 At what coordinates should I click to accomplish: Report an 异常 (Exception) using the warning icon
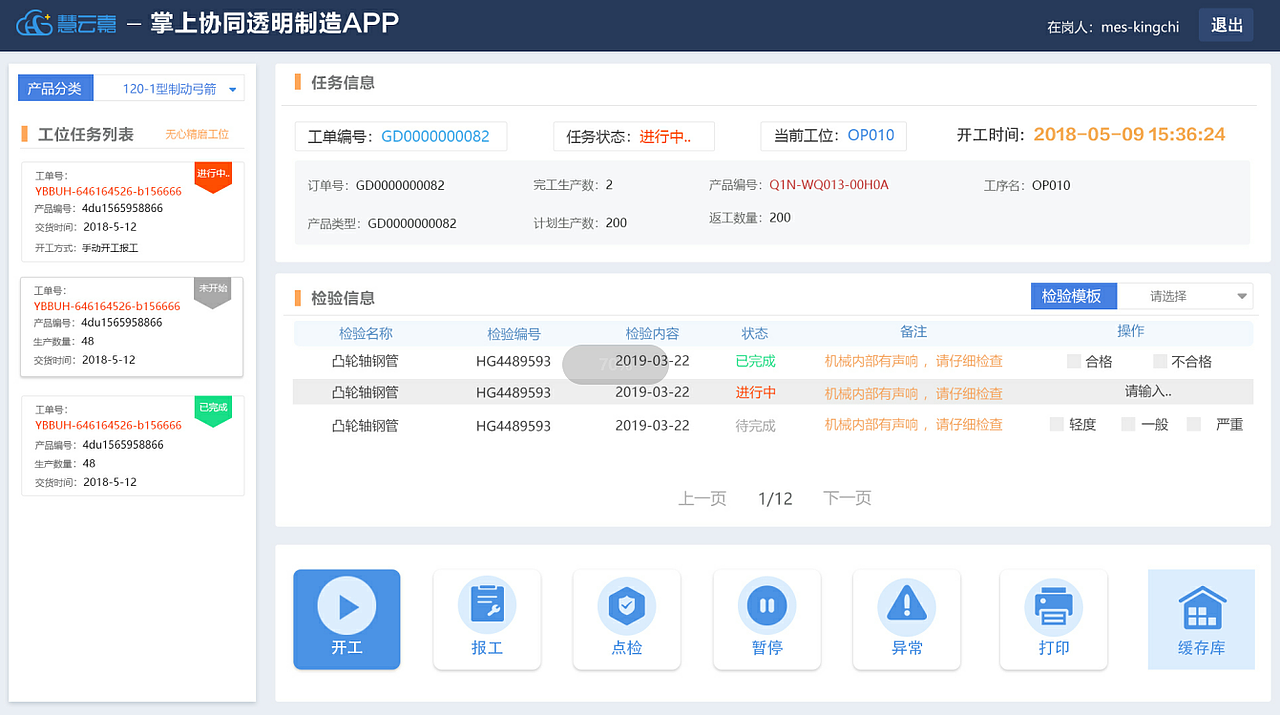click(907, 604)
